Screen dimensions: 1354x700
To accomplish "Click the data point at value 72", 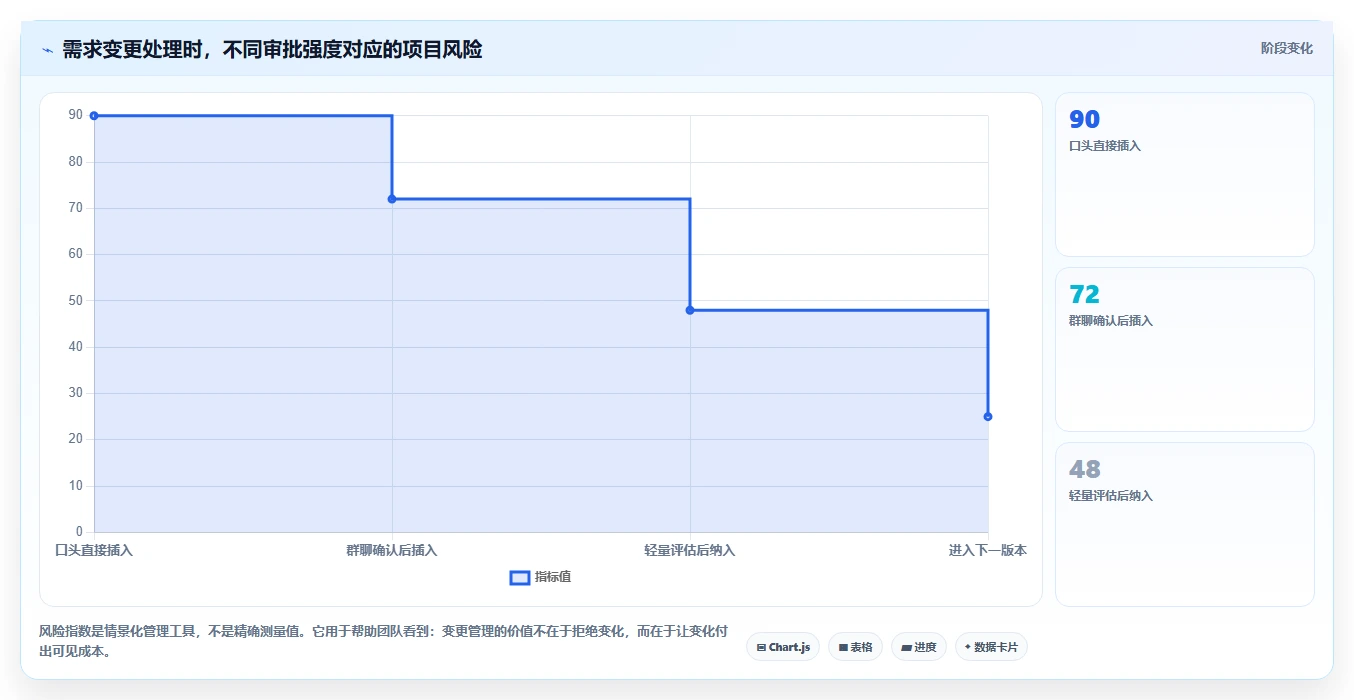I will [x=392, y=199].
